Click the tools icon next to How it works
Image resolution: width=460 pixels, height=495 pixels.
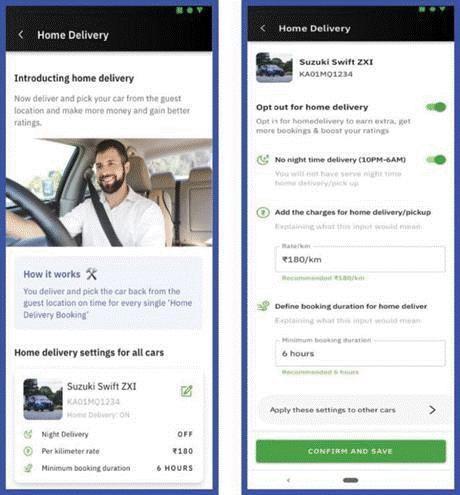click(91, 274)
